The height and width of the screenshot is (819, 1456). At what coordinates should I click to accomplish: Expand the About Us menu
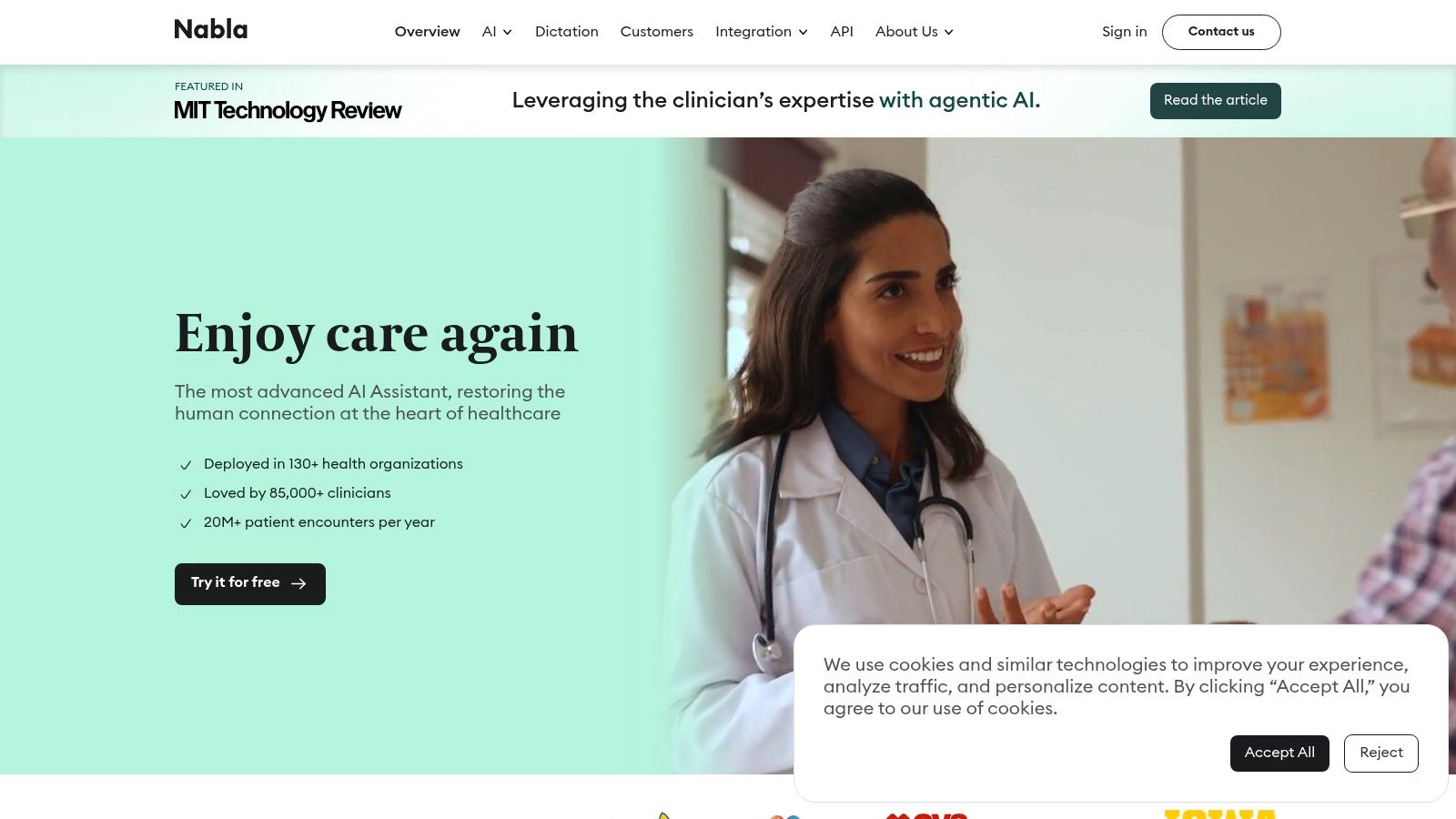(915, 32)
